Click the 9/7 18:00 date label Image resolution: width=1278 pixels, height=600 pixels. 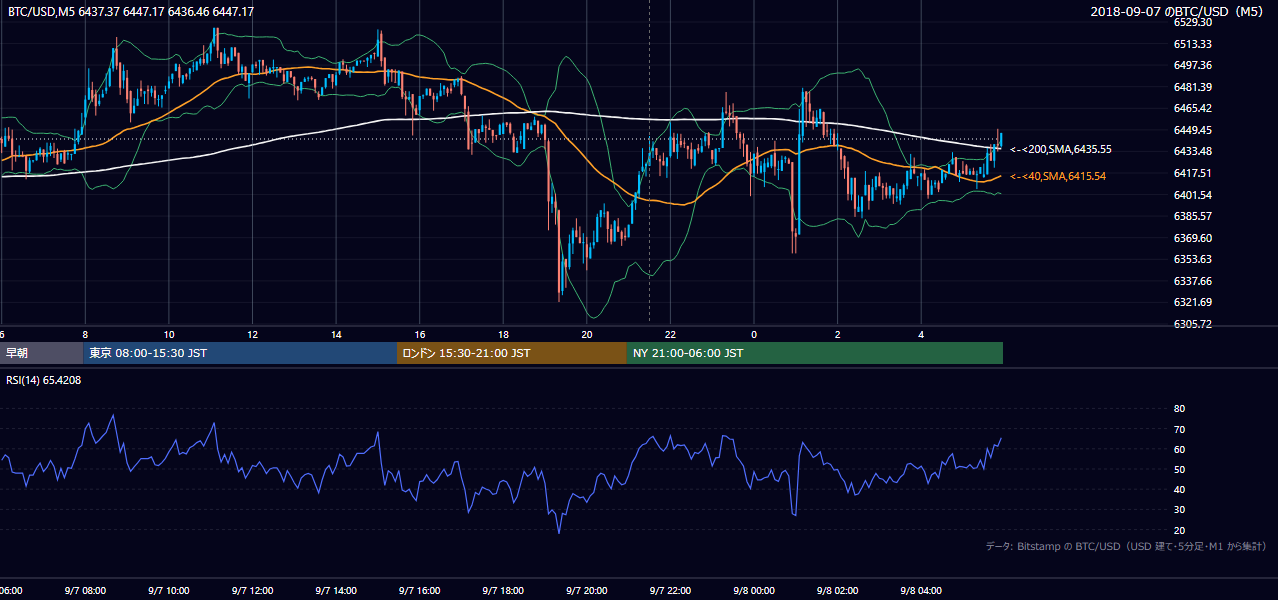click(503, 591)
